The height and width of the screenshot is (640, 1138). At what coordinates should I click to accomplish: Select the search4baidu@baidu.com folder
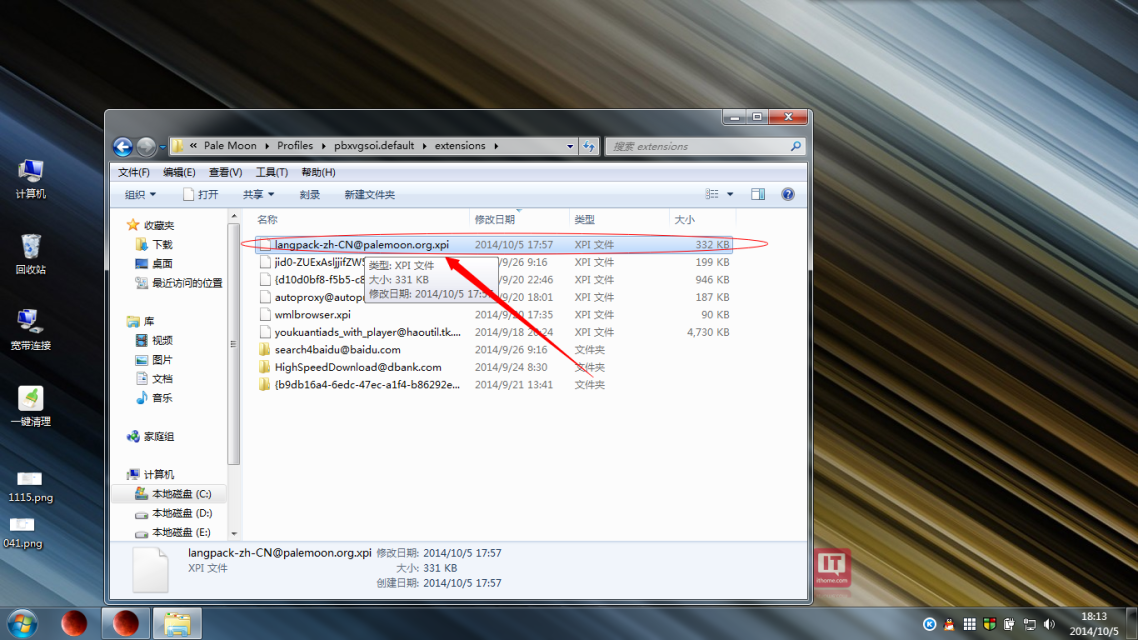(494, 350)
